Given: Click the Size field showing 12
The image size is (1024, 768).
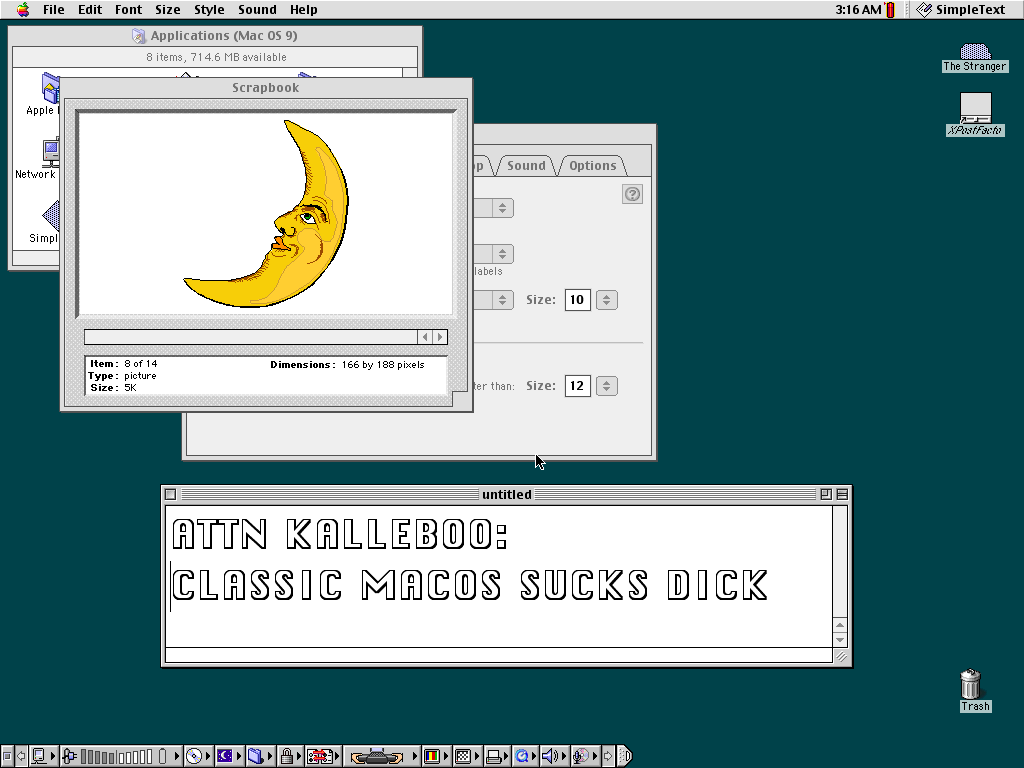Looking at the screenshot, I should 577,386.
